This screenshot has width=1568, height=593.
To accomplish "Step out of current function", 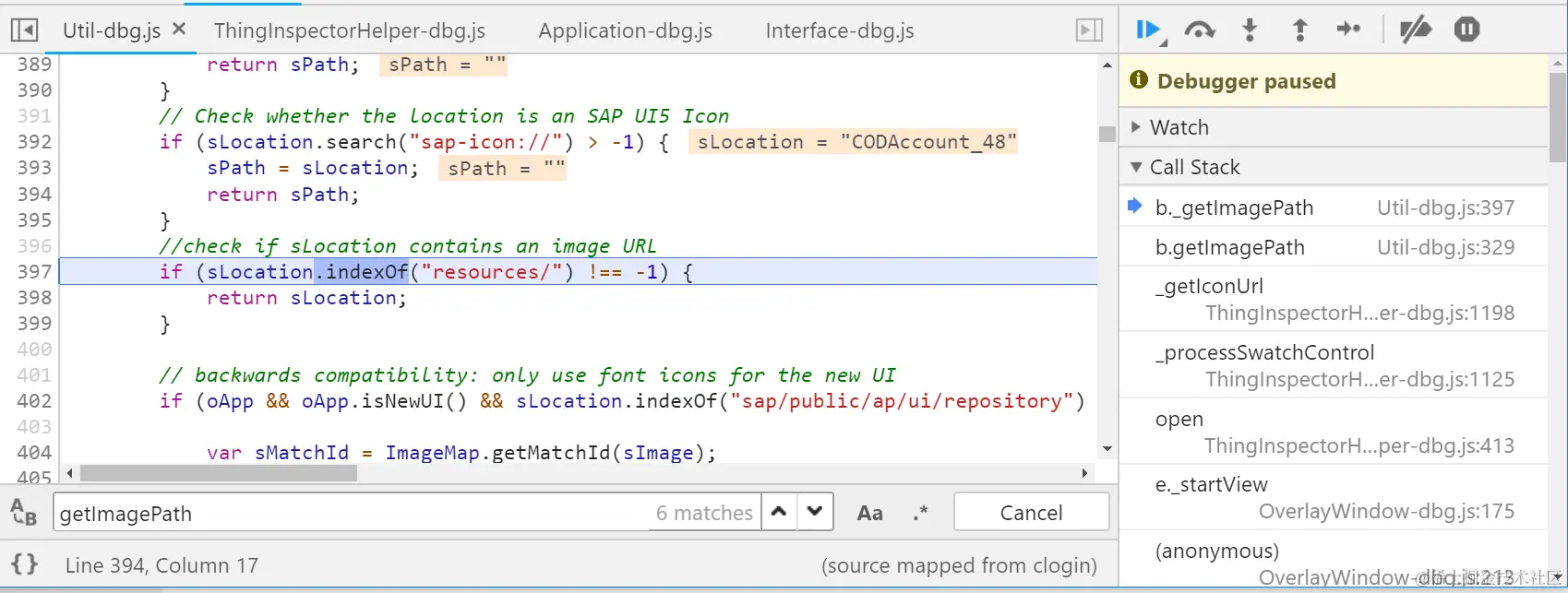I will click(x=1299, y=30).
